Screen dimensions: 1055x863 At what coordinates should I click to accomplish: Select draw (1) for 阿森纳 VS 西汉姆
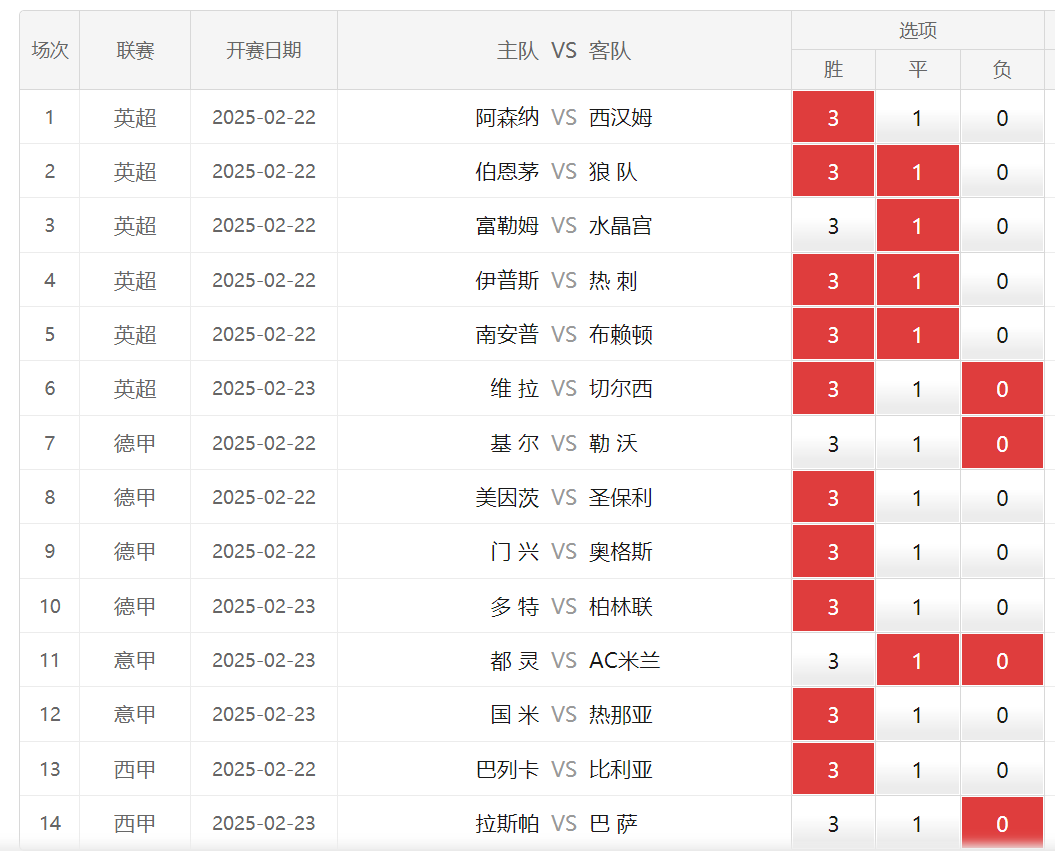tap(918, 117)
